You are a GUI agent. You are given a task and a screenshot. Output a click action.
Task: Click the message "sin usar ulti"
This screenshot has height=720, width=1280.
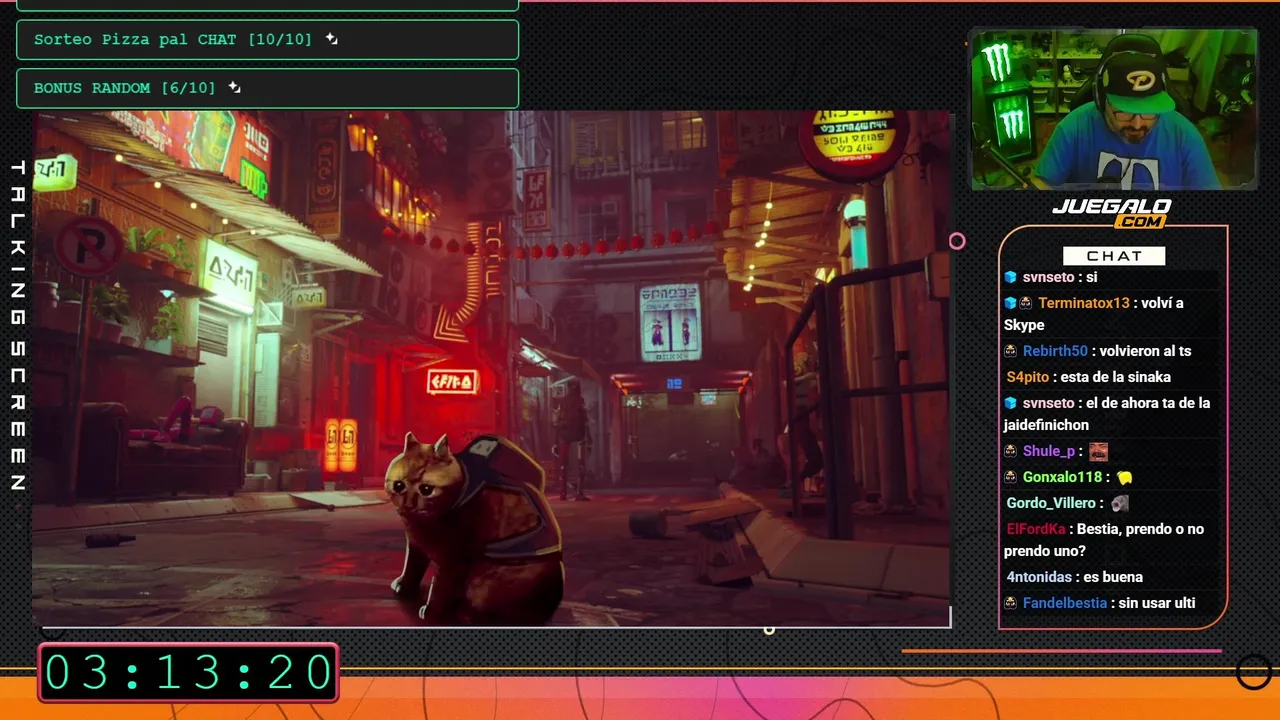1157,603
